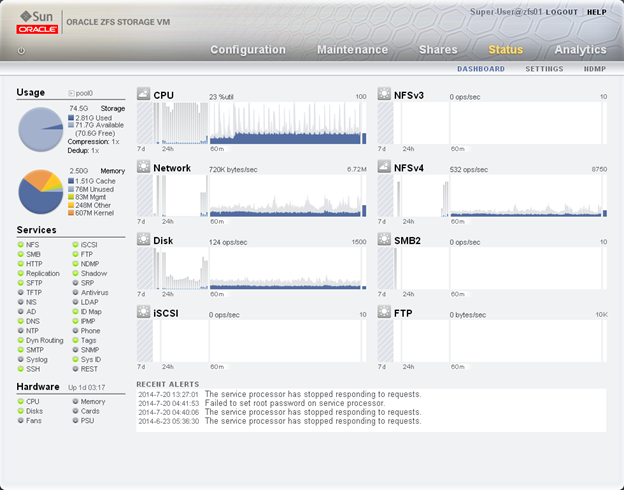Click the green SSH service status light
The width and height of the screenshot is (624, 490).
click(x=21, y=369)
